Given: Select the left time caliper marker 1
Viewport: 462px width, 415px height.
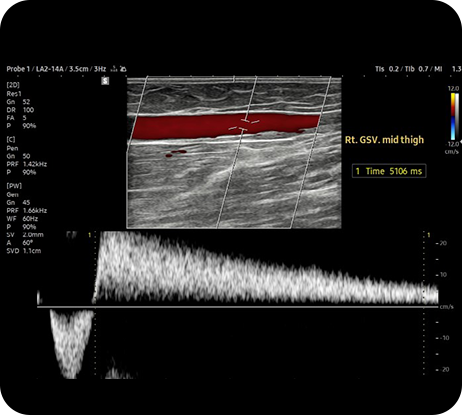Looking at the screenshot, I should (x=89, y=235).
